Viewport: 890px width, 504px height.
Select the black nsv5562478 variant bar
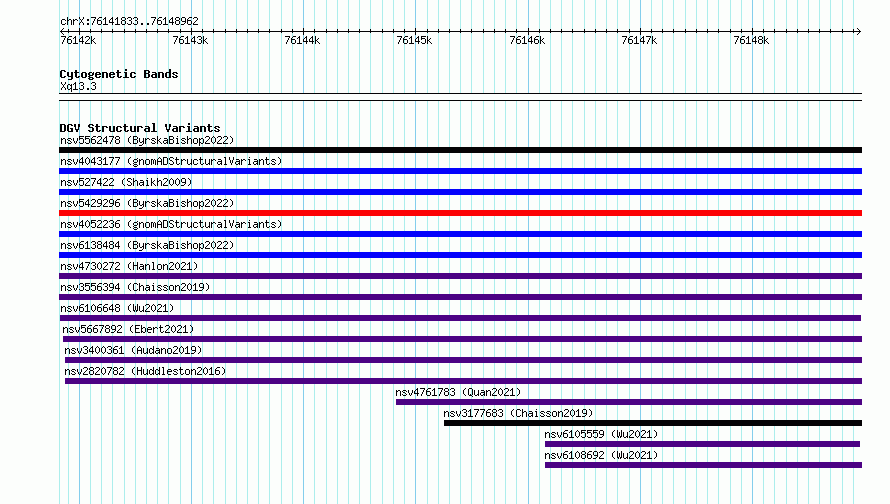[460, 150]
